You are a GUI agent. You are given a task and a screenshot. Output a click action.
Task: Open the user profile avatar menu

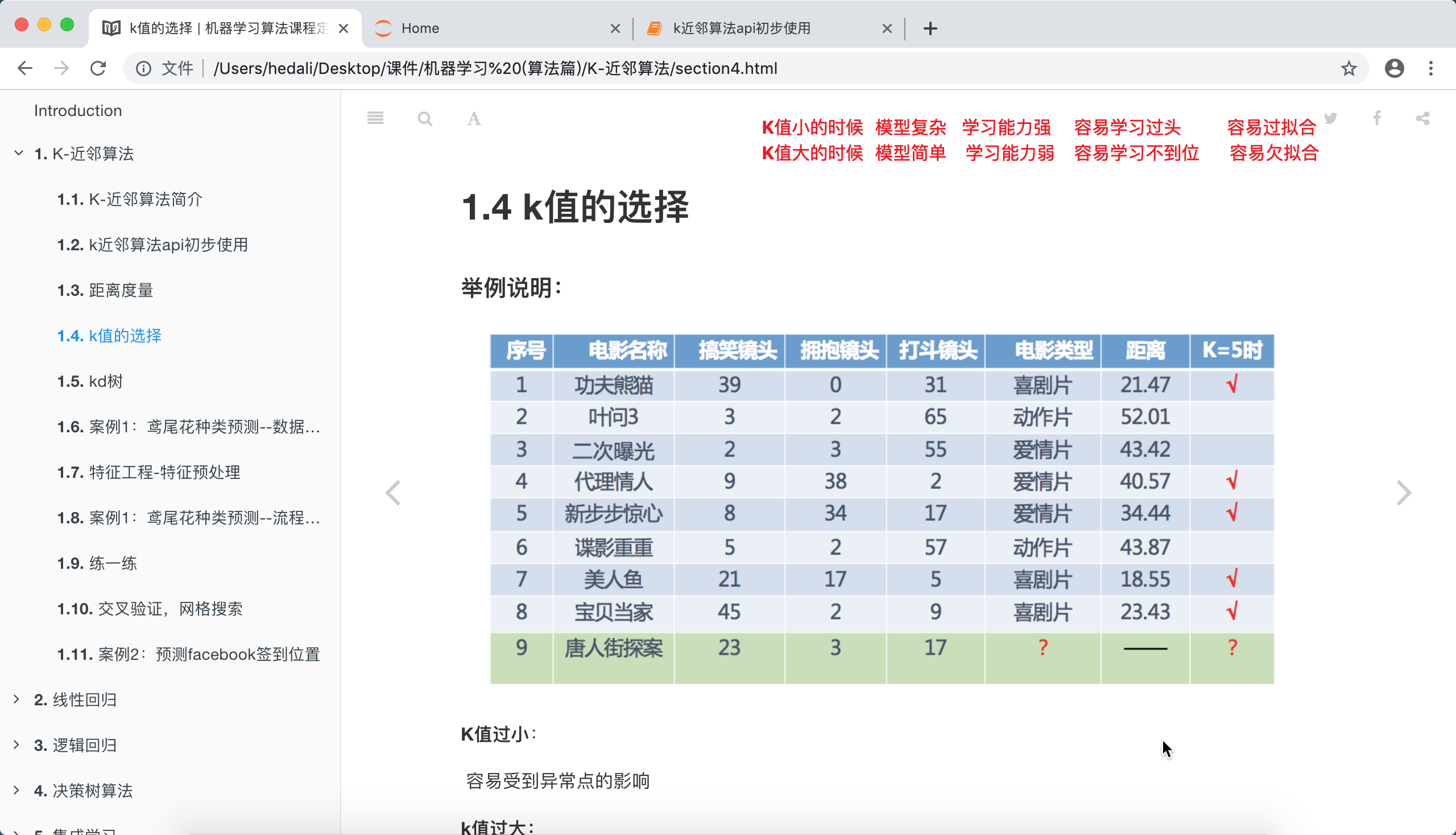coord(1394,68)
